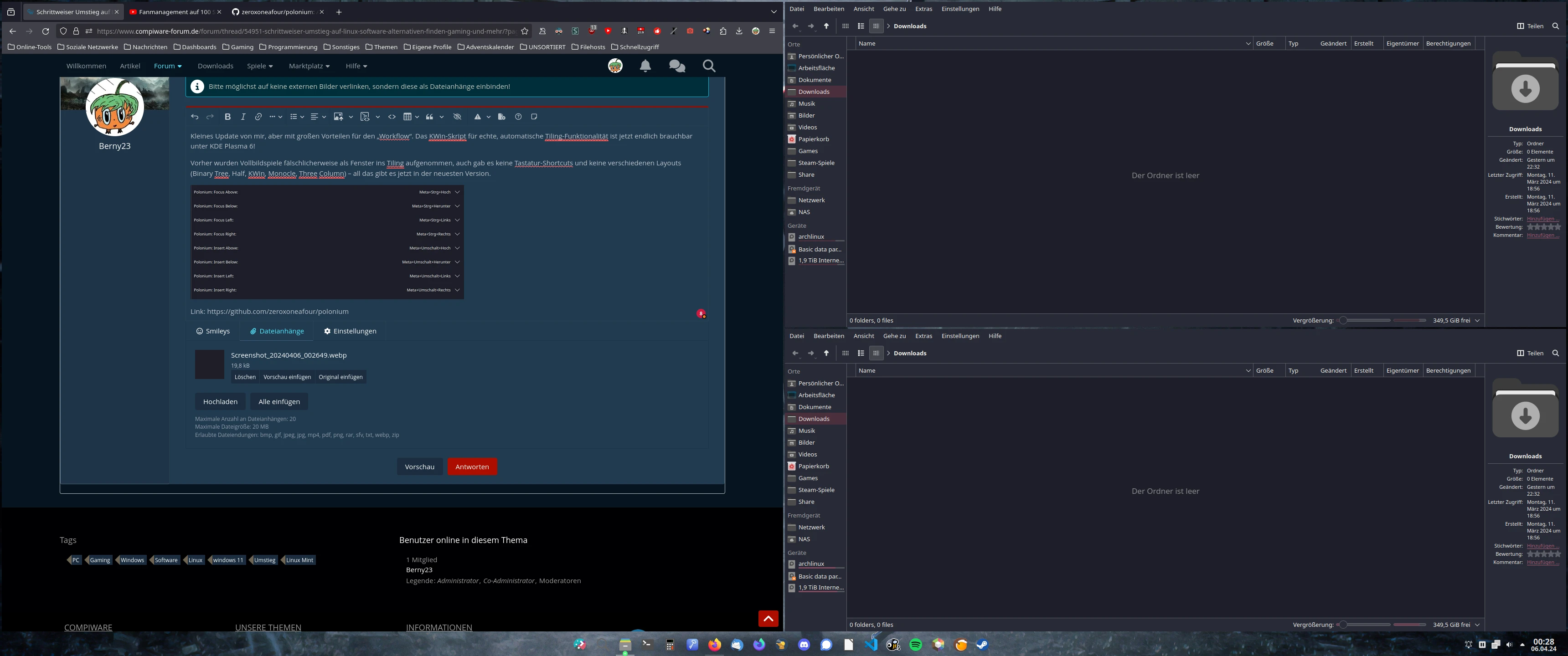Open Visual Studio Code from the taskbar
Image resolution: width=1568 pixels, height=656 pixels.
pyautogui.click(x=872, y=645)
